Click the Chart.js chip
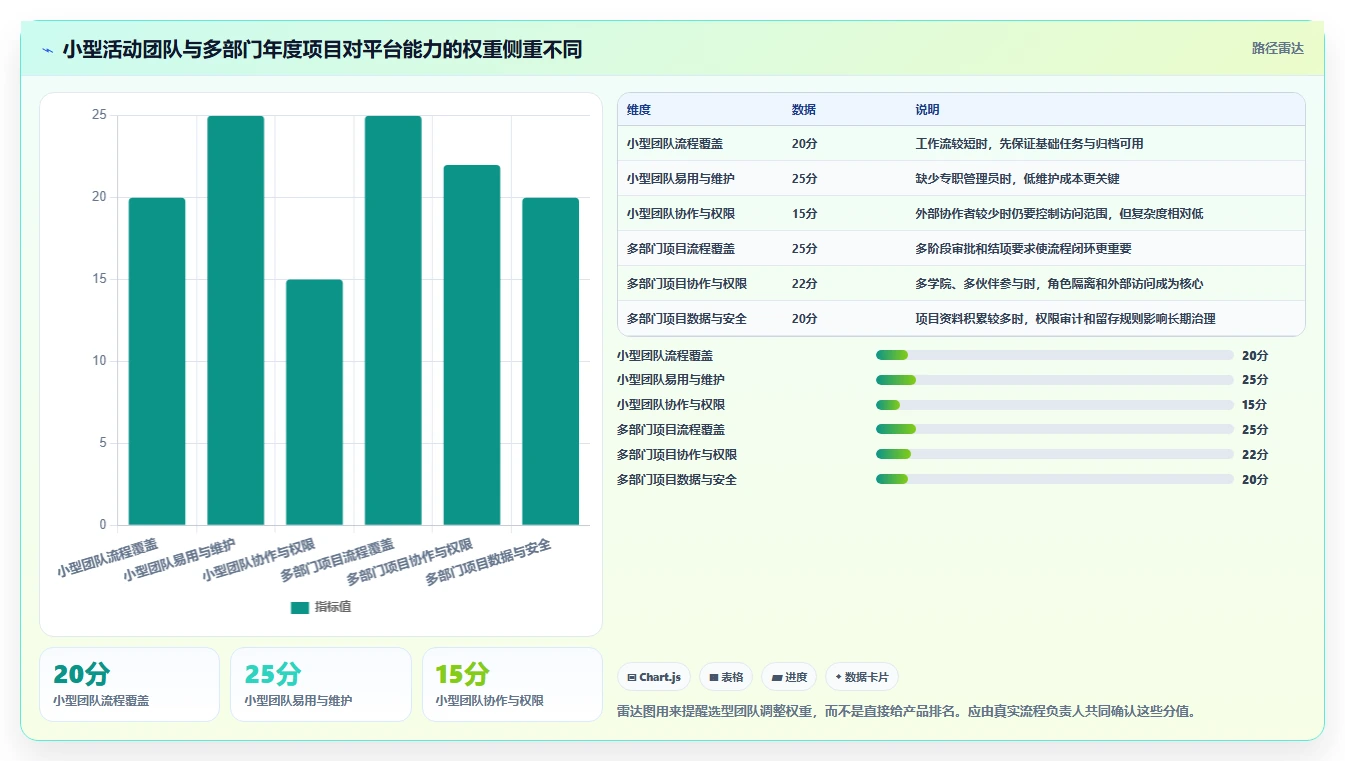The height and width of the screenshot is (761, 1345). click(654, 677)
